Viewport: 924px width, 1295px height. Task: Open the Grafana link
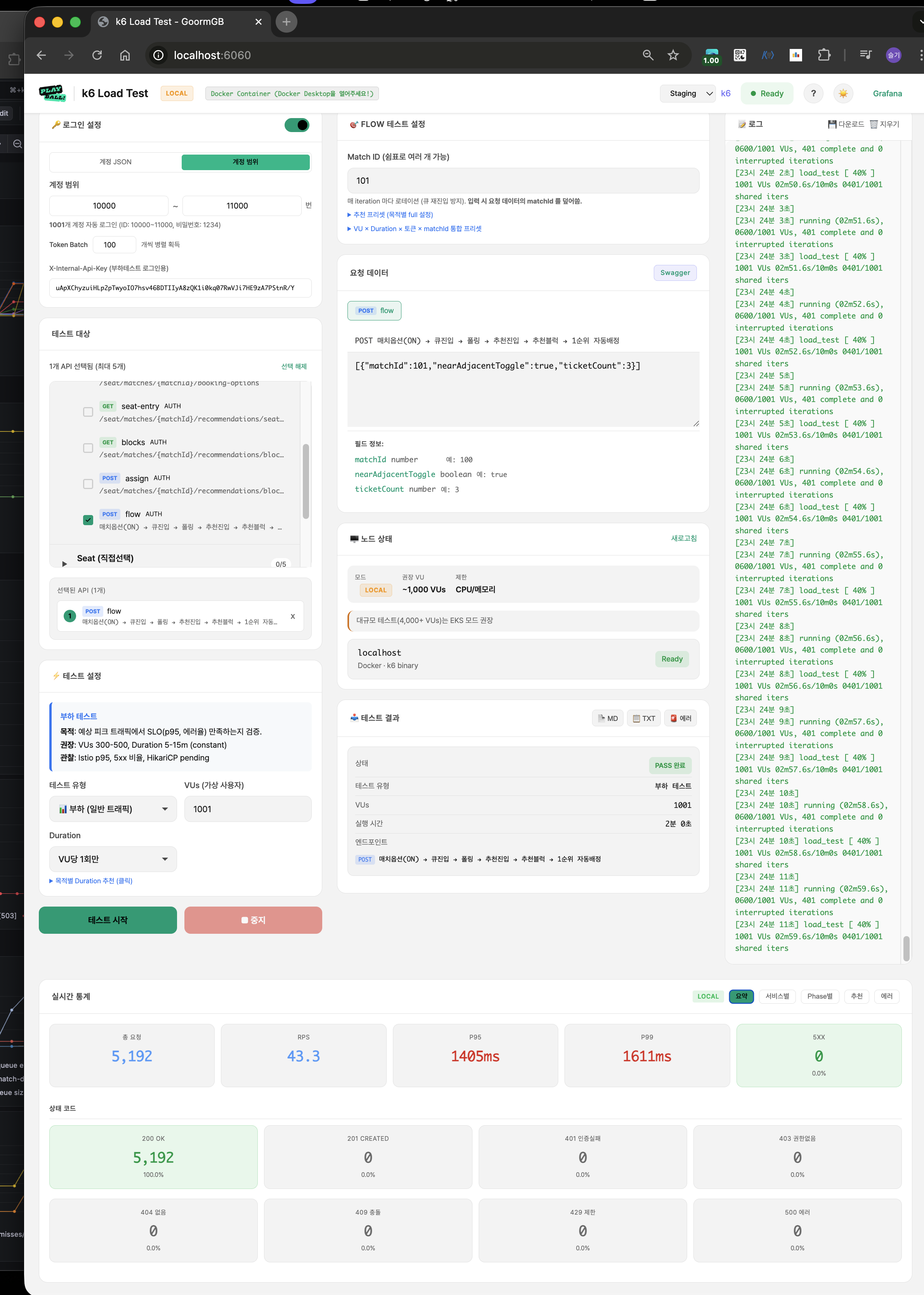[x=887, y=93]
